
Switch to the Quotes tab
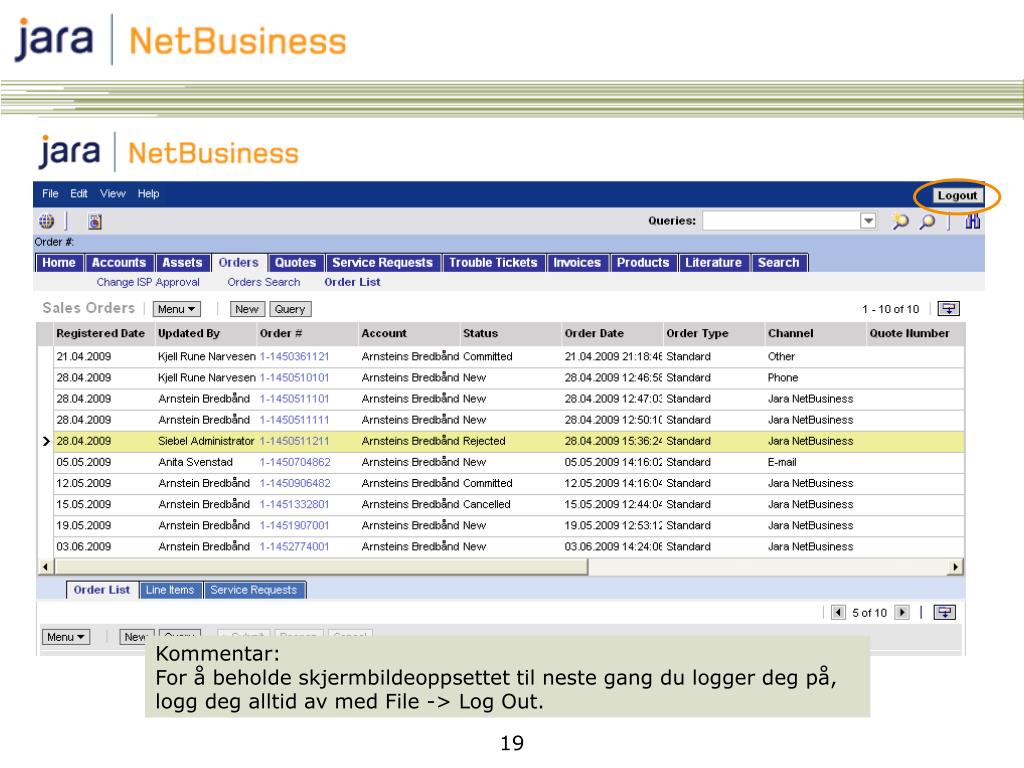(295, 263)
